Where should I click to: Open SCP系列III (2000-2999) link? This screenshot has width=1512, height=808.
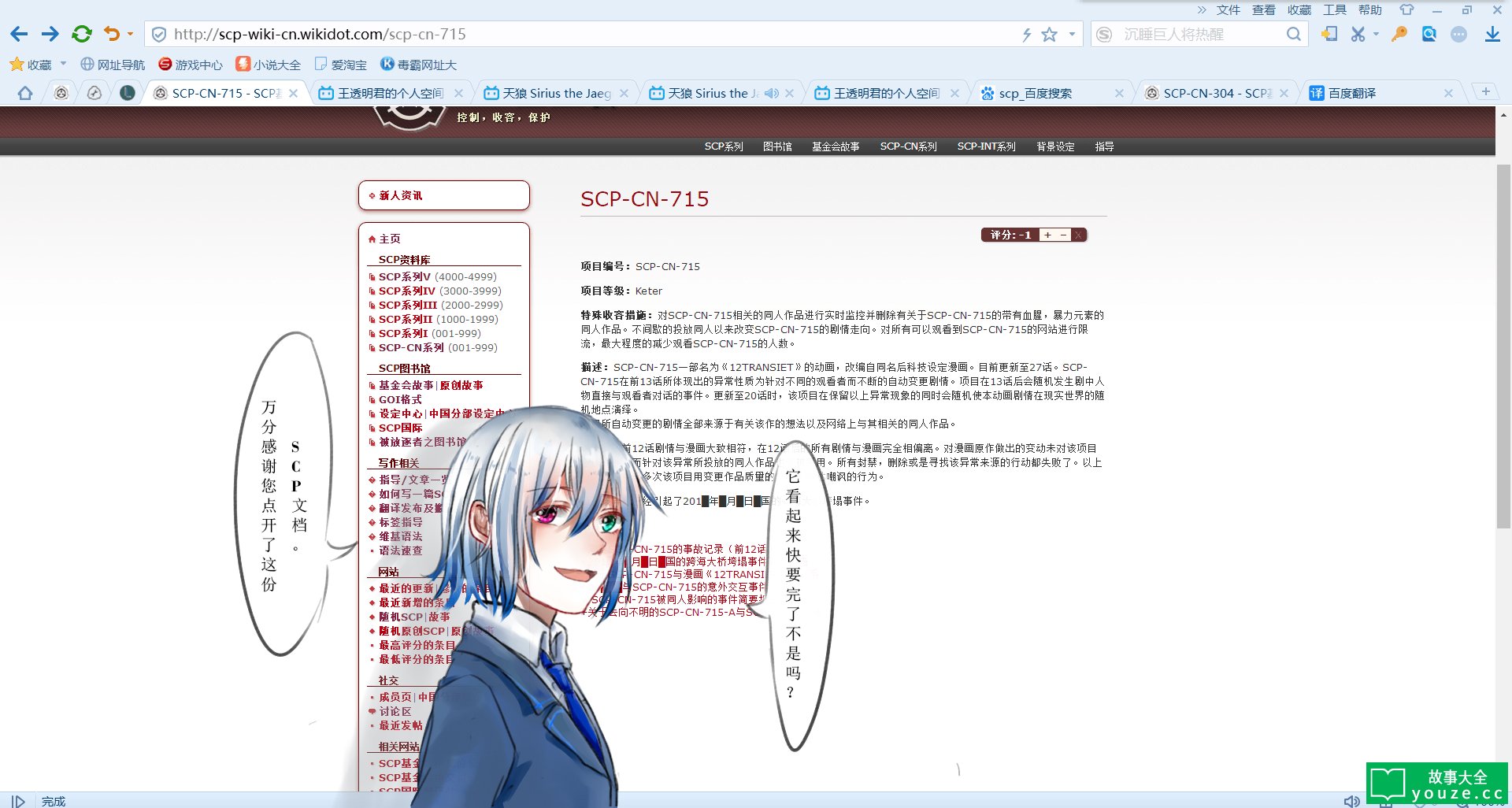tap(440, 305)
